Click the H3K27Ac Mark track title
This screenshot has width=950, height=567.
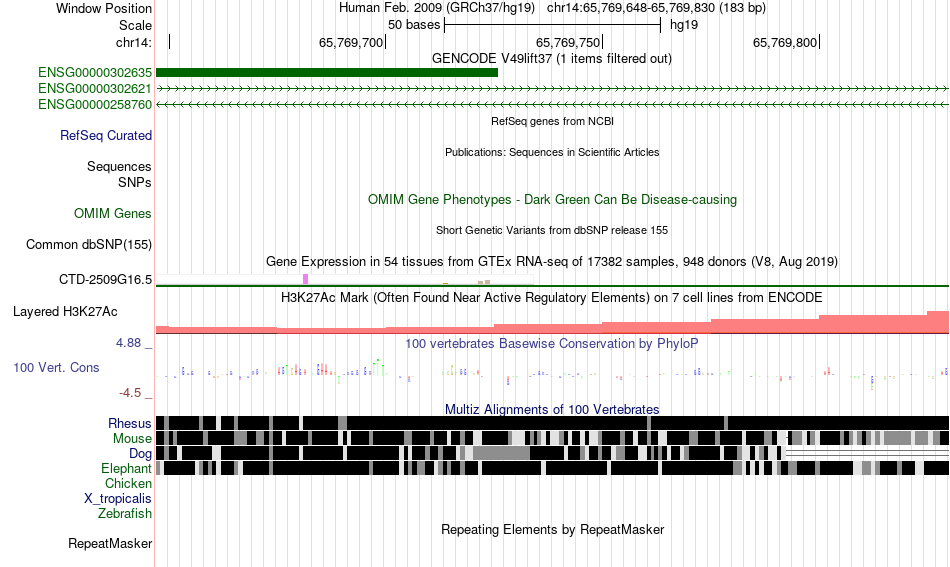[x=552, y=297]
